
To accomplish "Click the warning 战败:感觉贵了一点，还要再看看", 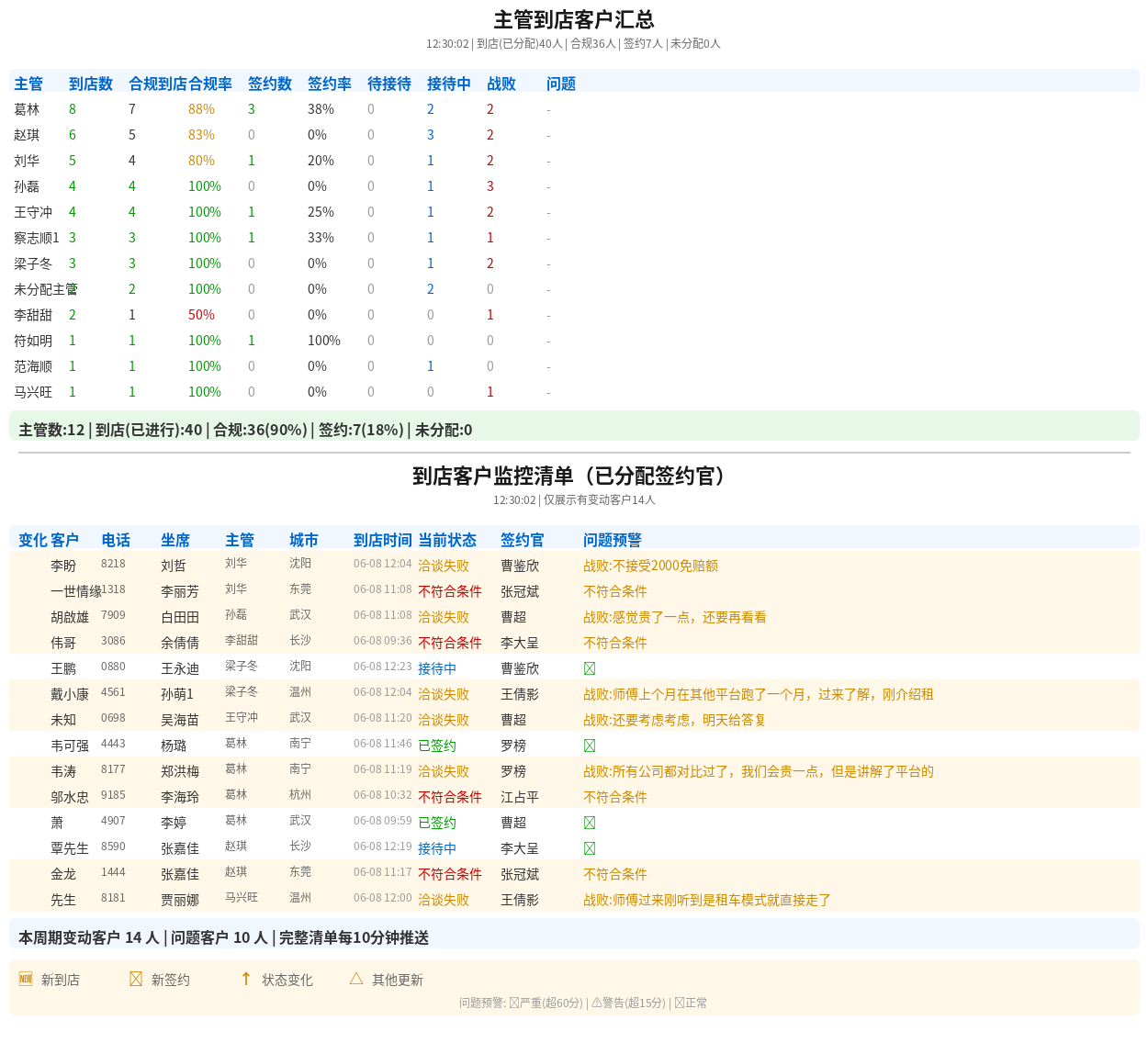I will tap(675, 618).
